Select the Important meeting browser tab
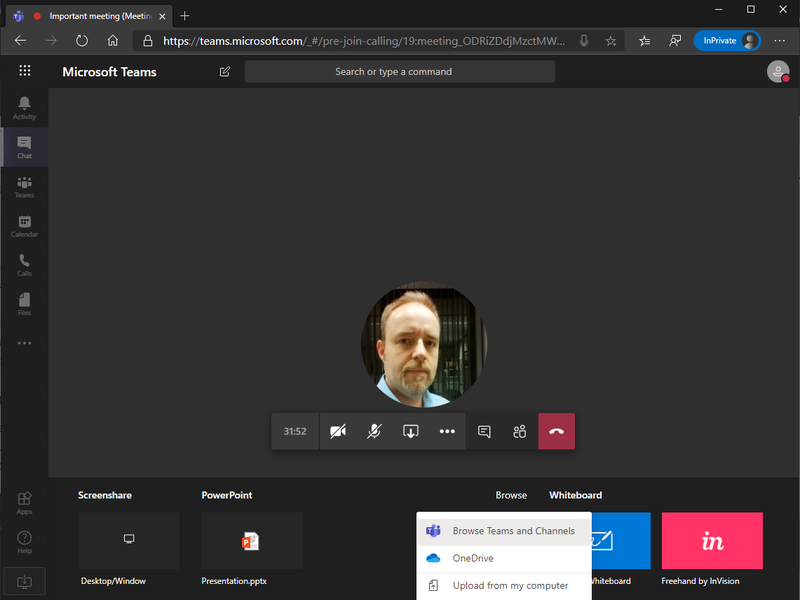Screen dimensions: 800x600 click(x=89, y=16)
